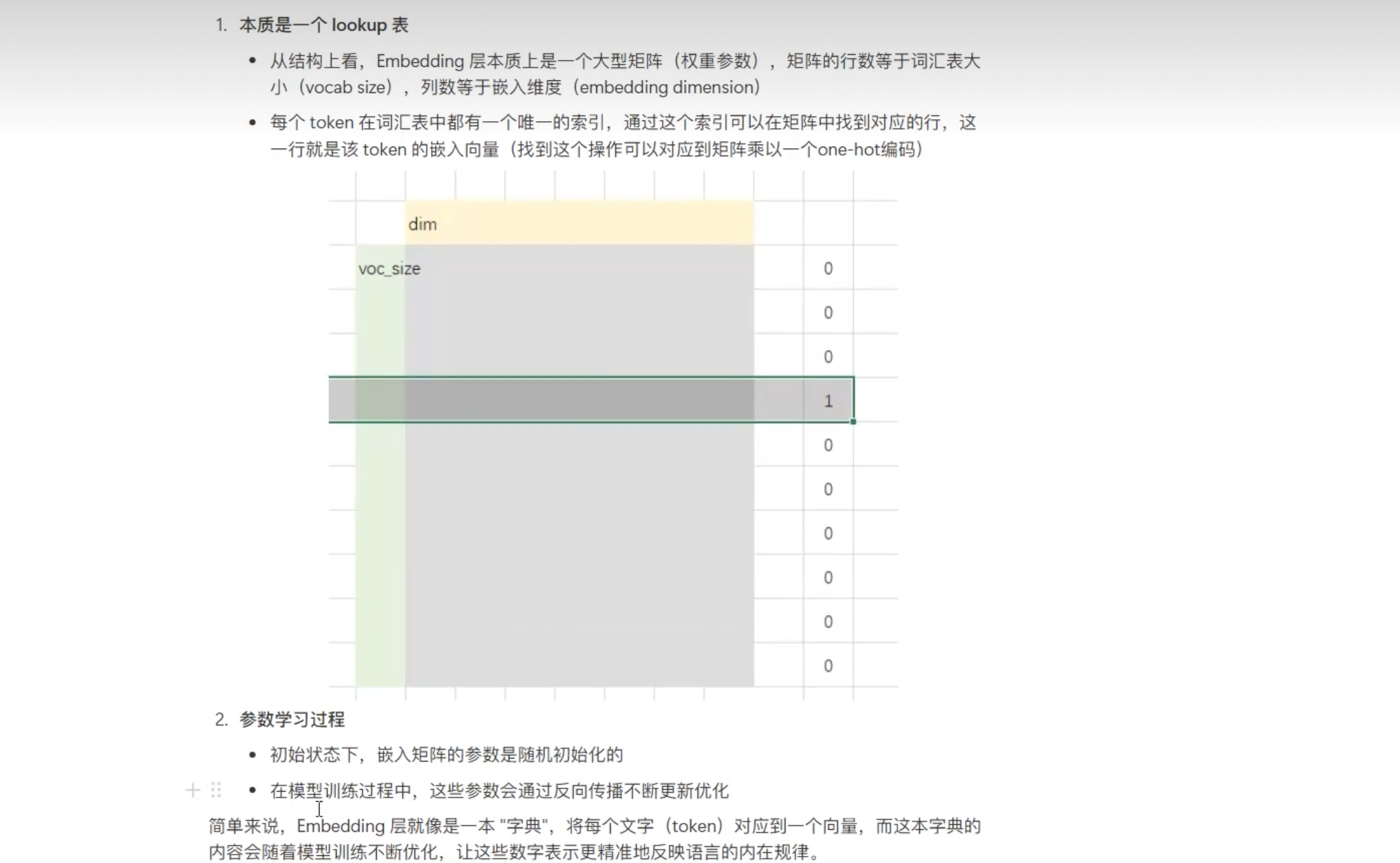Screen dimensions: 1400x863
Task: Click the one-hot编码 text in second bullet
Action: tap(866, 150)
